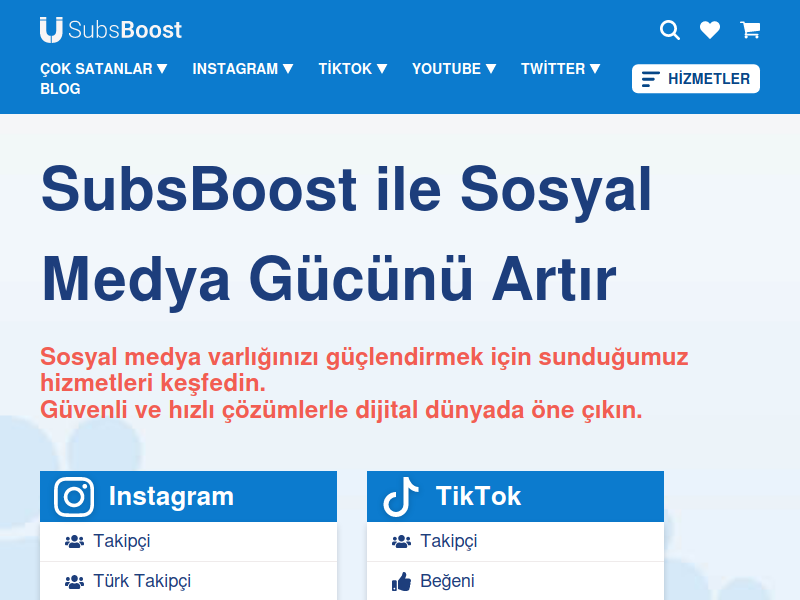Go to the BLOG page
This screenshot has width=800, height=600.
(60, 89)
